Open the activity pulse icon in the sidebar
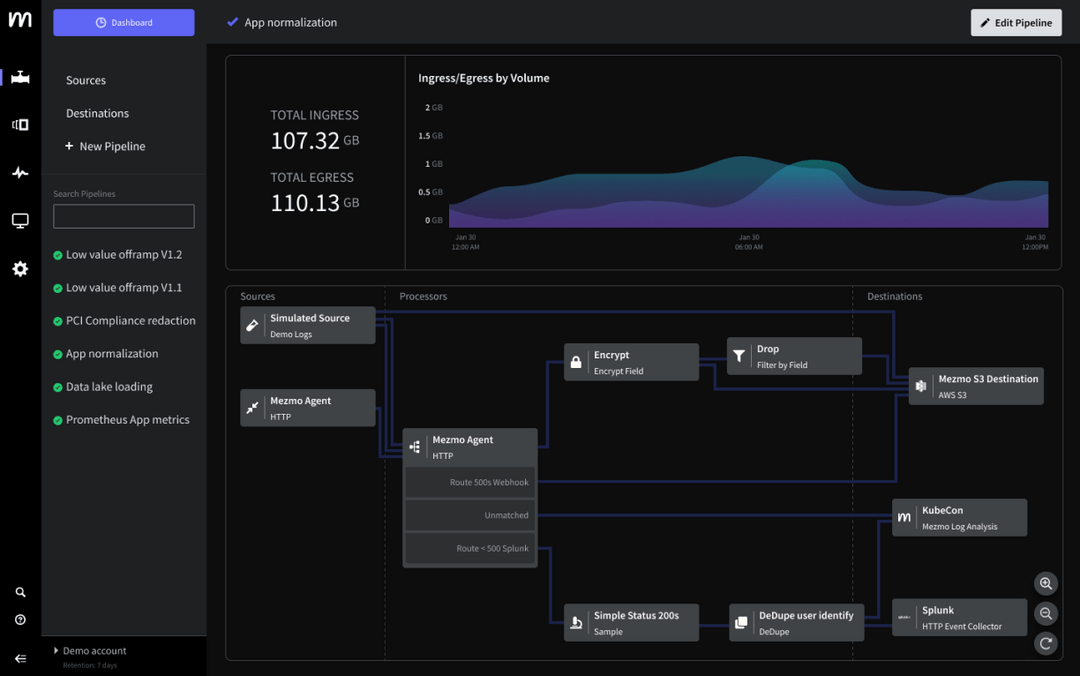 (x=20, y=172)
